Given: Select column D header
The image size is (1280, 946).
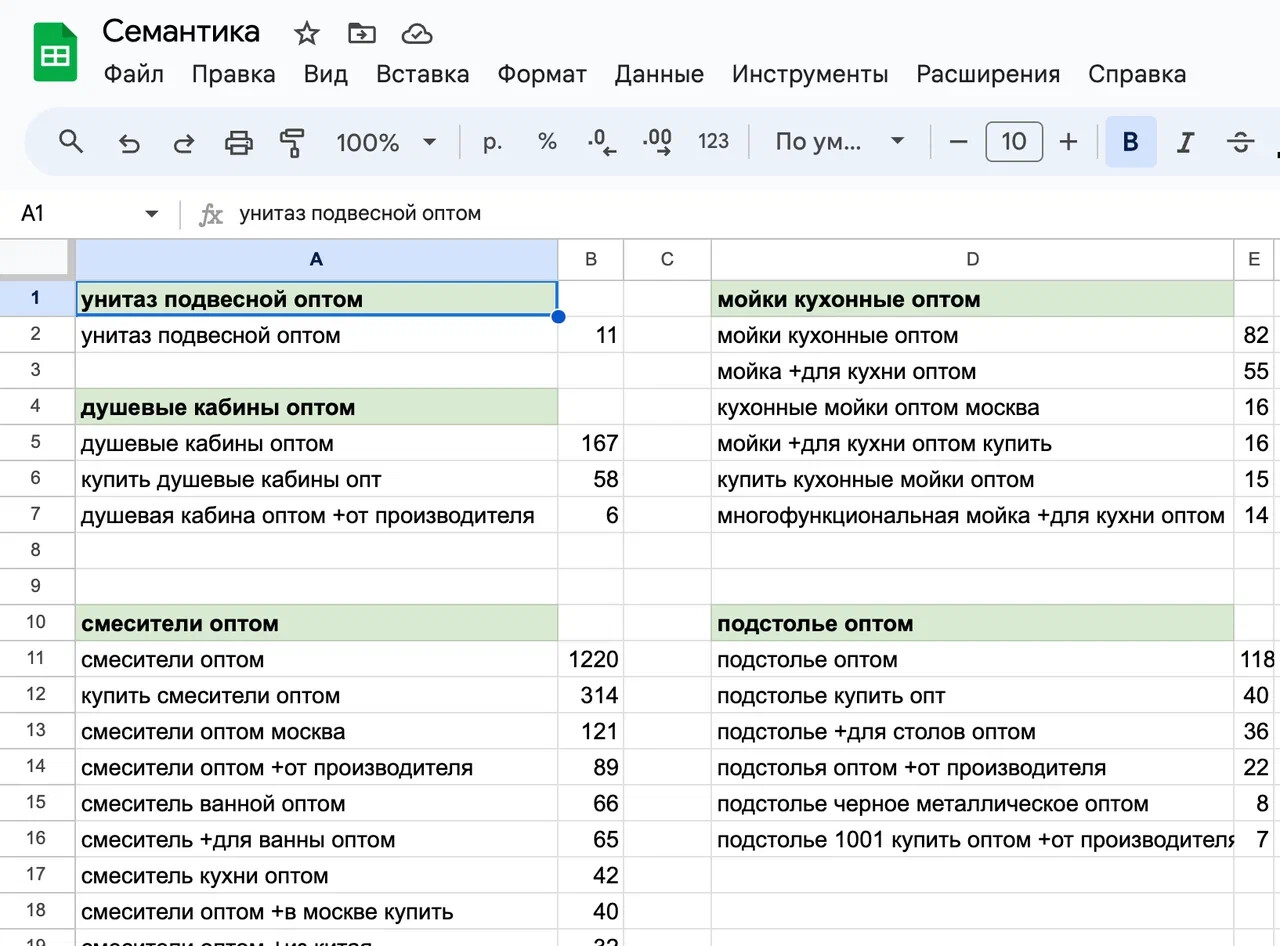Looking at the screenshot, I should (972, 260).
